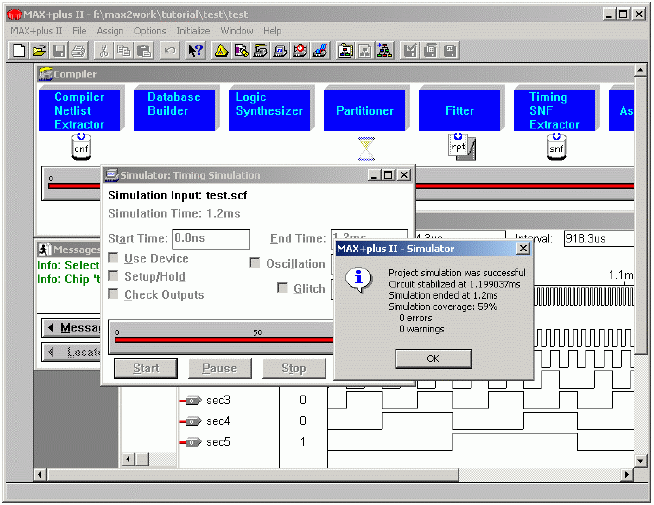Open the Floorplan Editor toolbar icon
Screen dimensions: 654x505
coord(241,51)
